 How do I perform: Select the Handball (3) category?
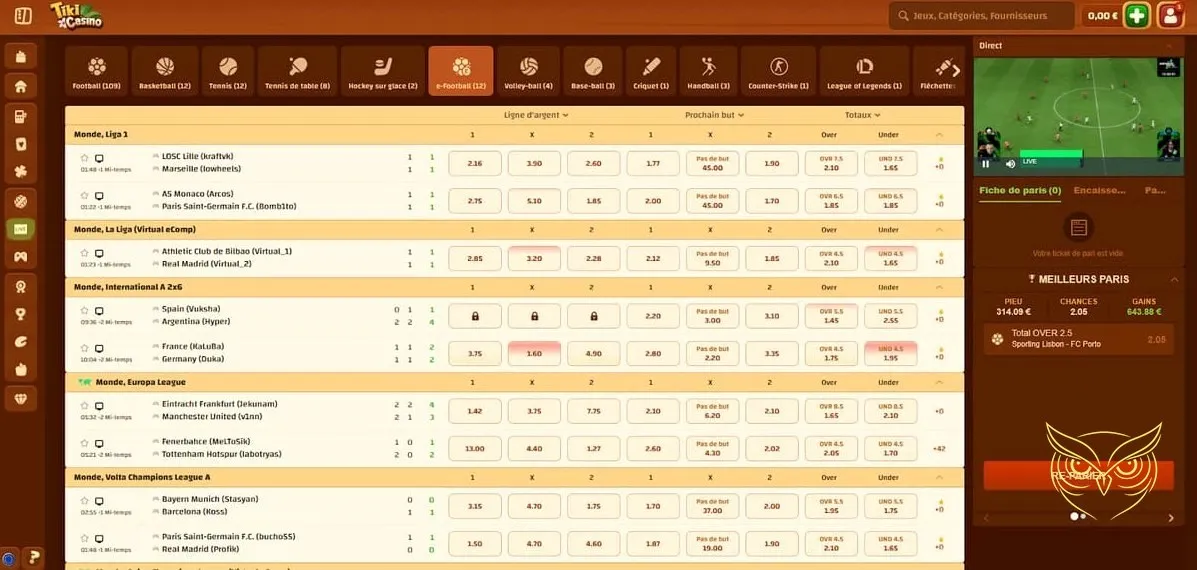(x=708, y=71)
